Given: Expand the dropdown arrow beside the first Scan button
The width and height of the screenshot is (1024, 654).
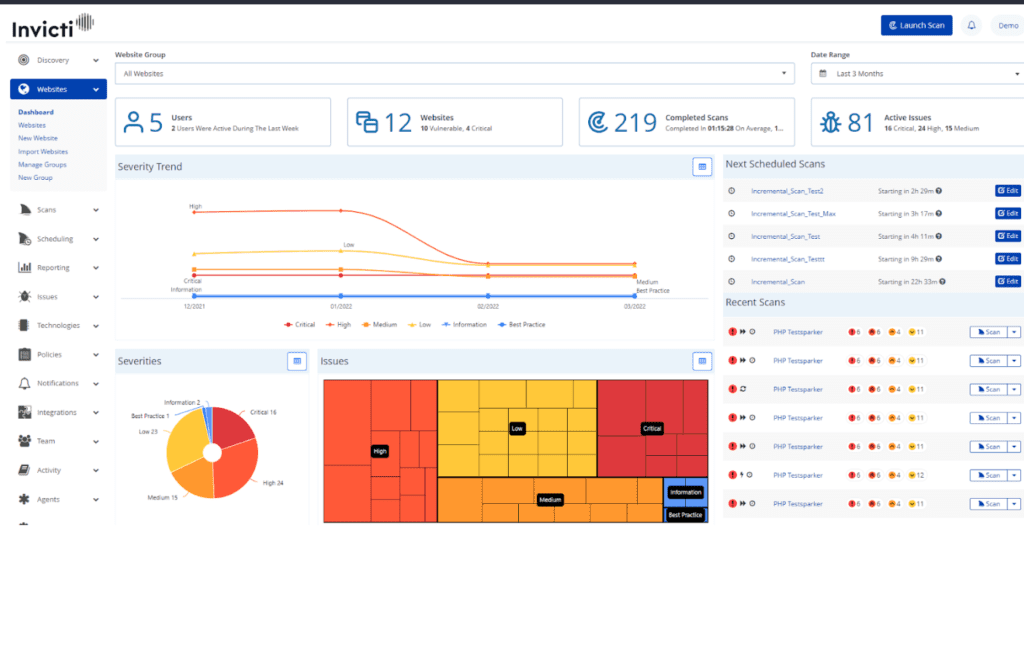Looking at the screenshot, I should pyautogui.click(x=1012, y=331).
